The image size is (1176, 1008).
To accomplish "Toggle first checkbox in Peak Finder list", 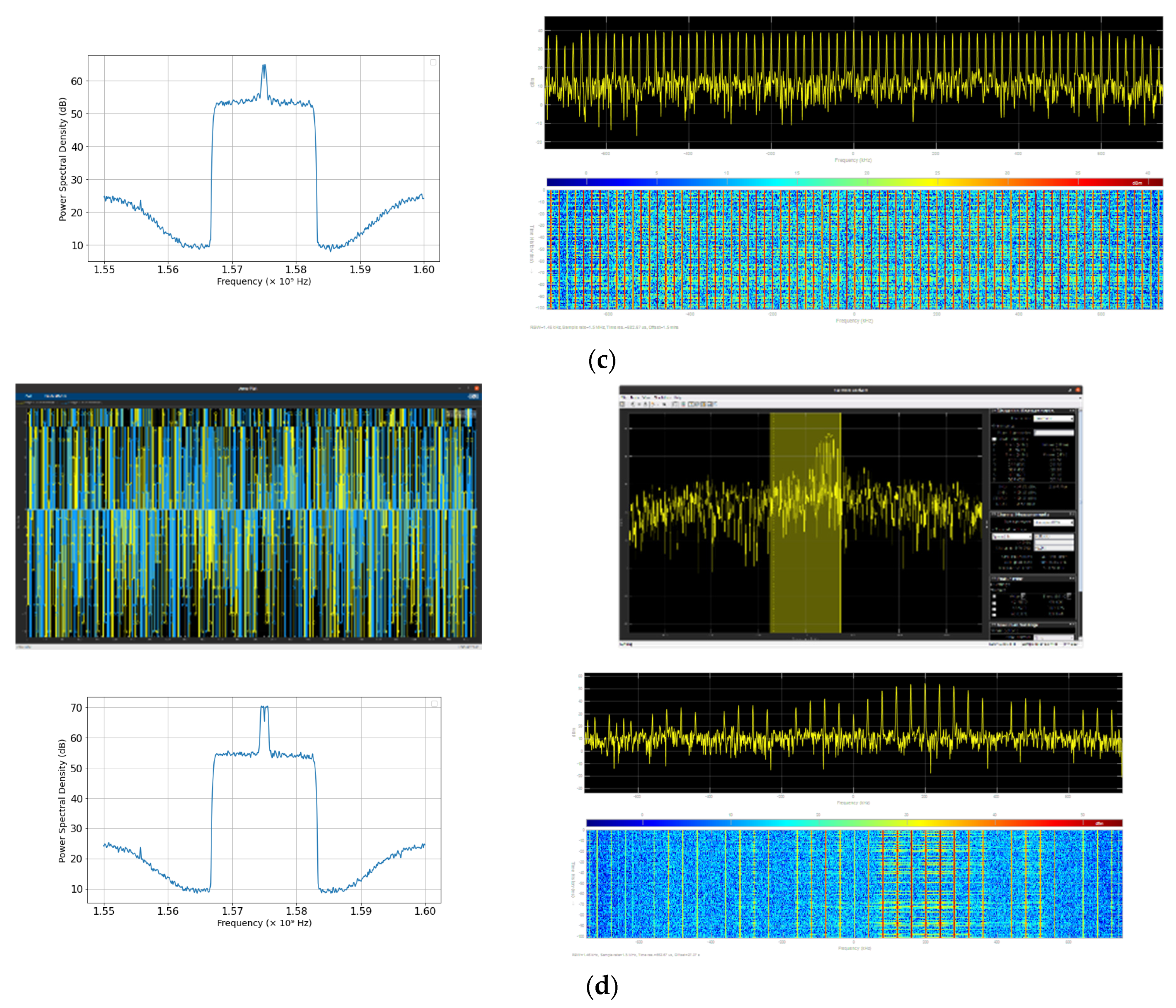I will [995, 597].
